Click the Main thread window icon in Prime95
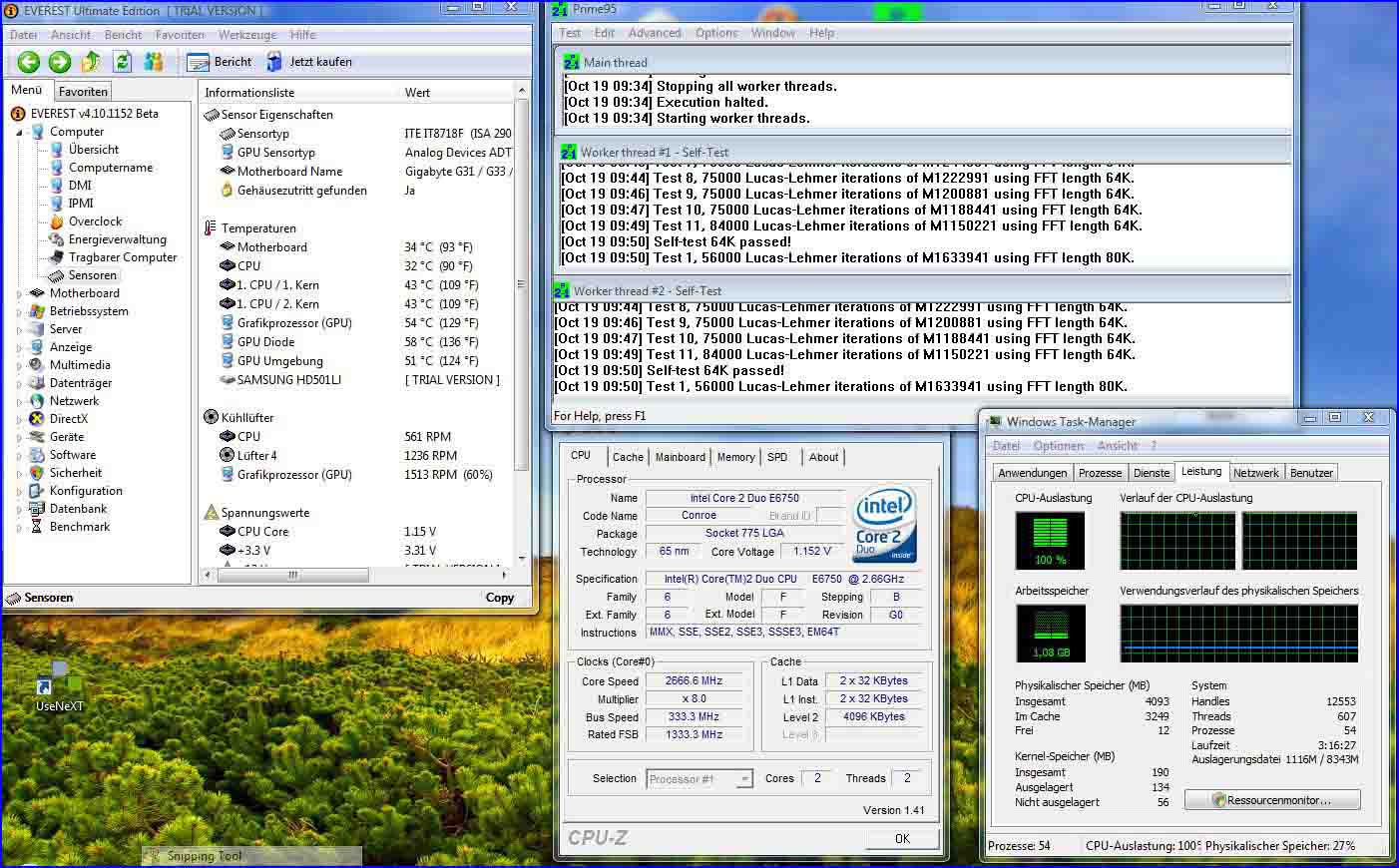Screen dimensions: 1399x868 [x=572, y=62]
